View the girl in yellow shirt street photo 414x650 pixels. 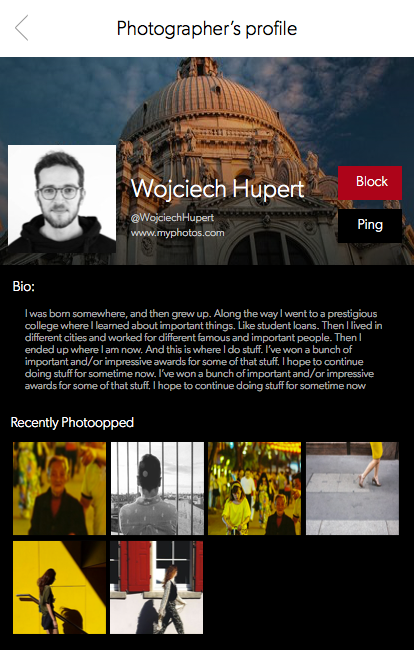(x=254, y=488)
